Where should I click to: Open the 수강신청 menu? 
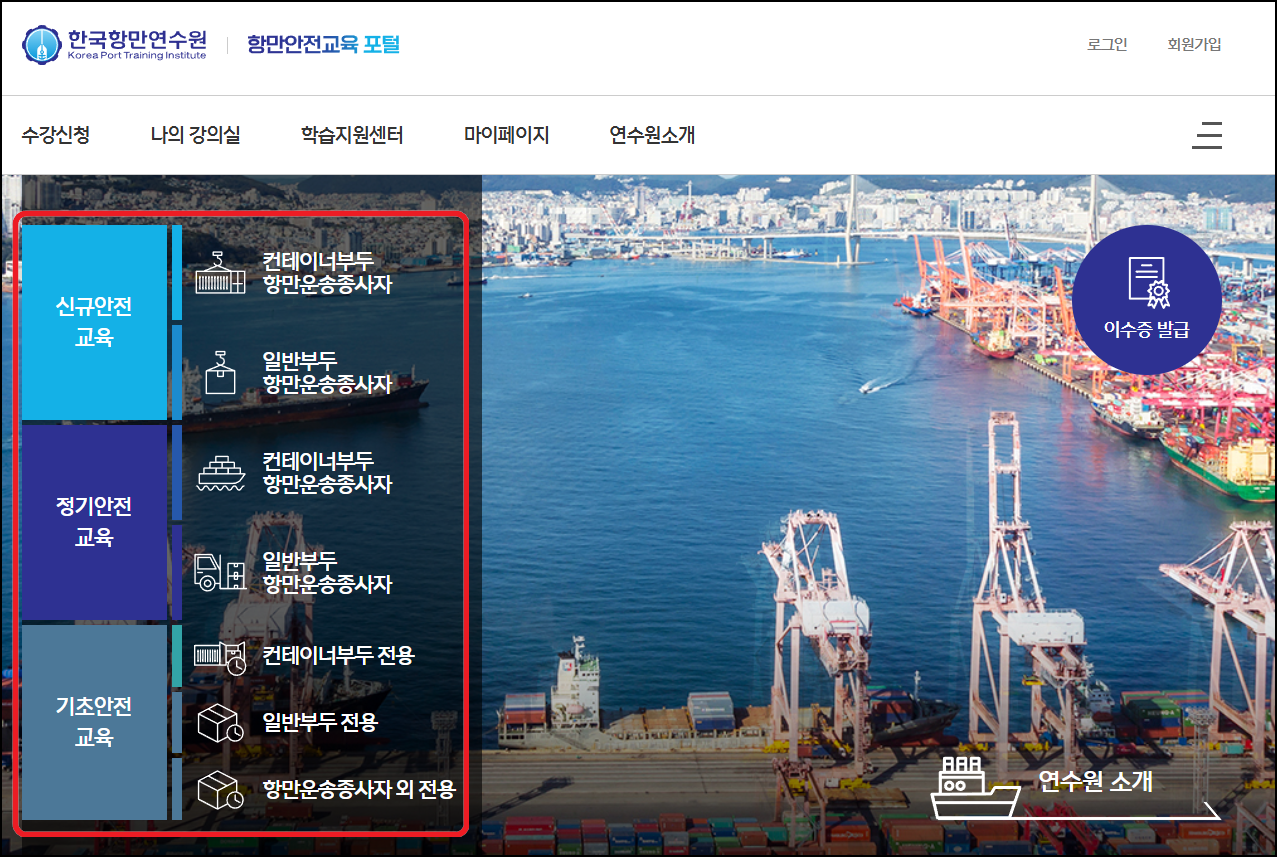[57, 135]
